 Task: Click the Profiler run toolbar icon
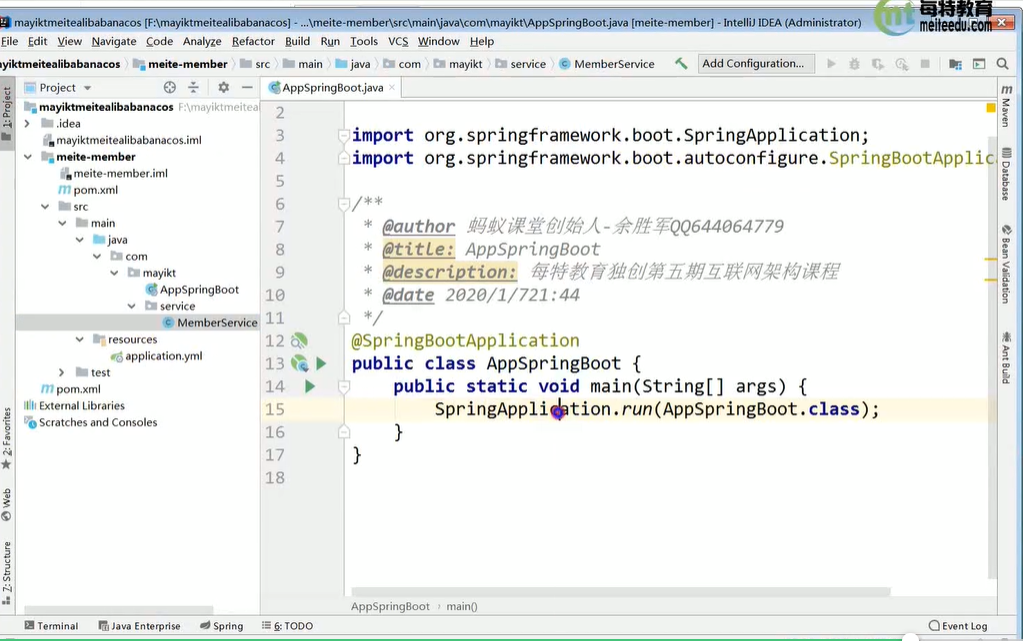tap(902, 64)
